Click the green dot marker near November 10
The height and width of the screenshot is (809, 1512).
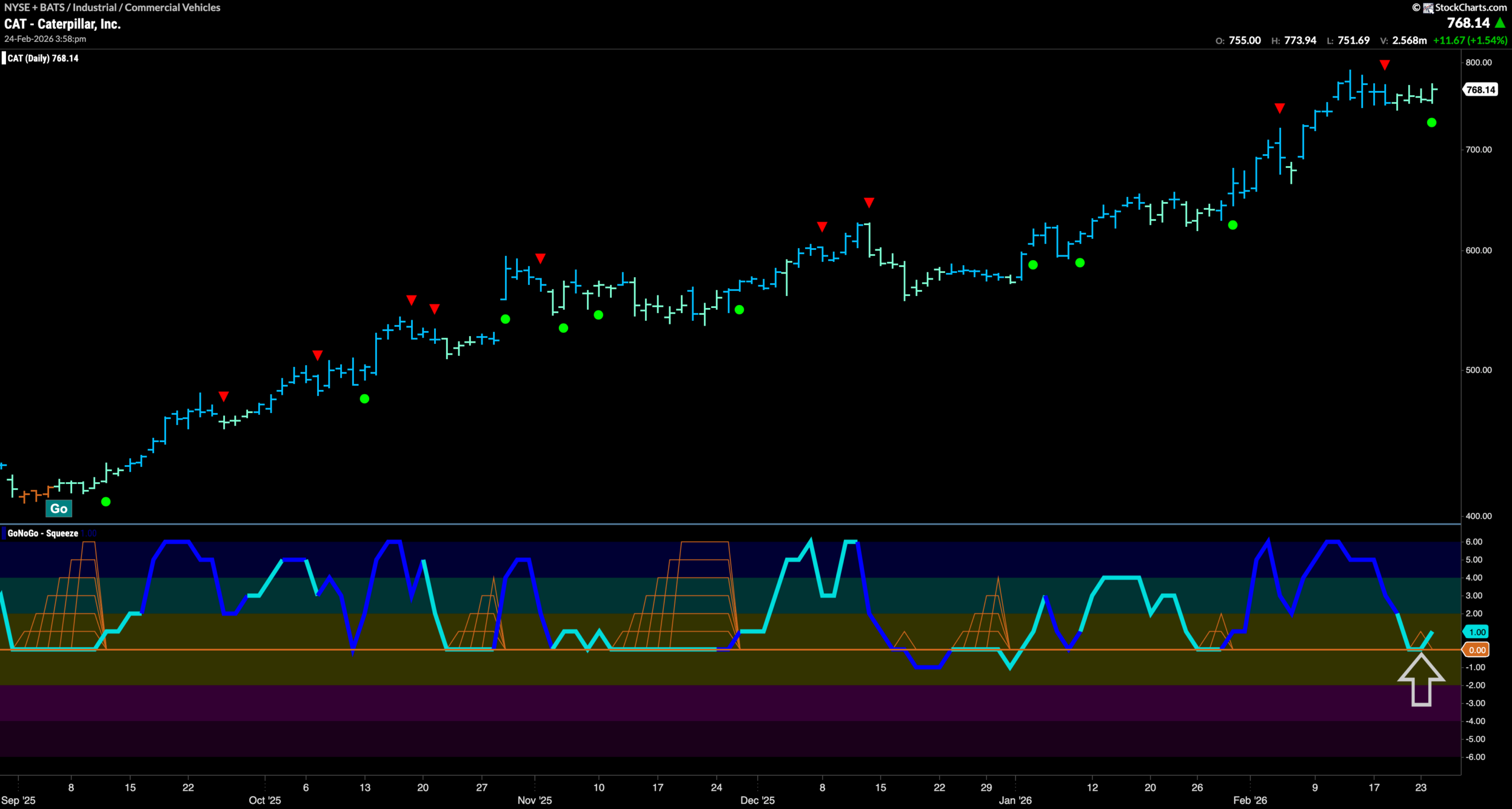(598, 315)
